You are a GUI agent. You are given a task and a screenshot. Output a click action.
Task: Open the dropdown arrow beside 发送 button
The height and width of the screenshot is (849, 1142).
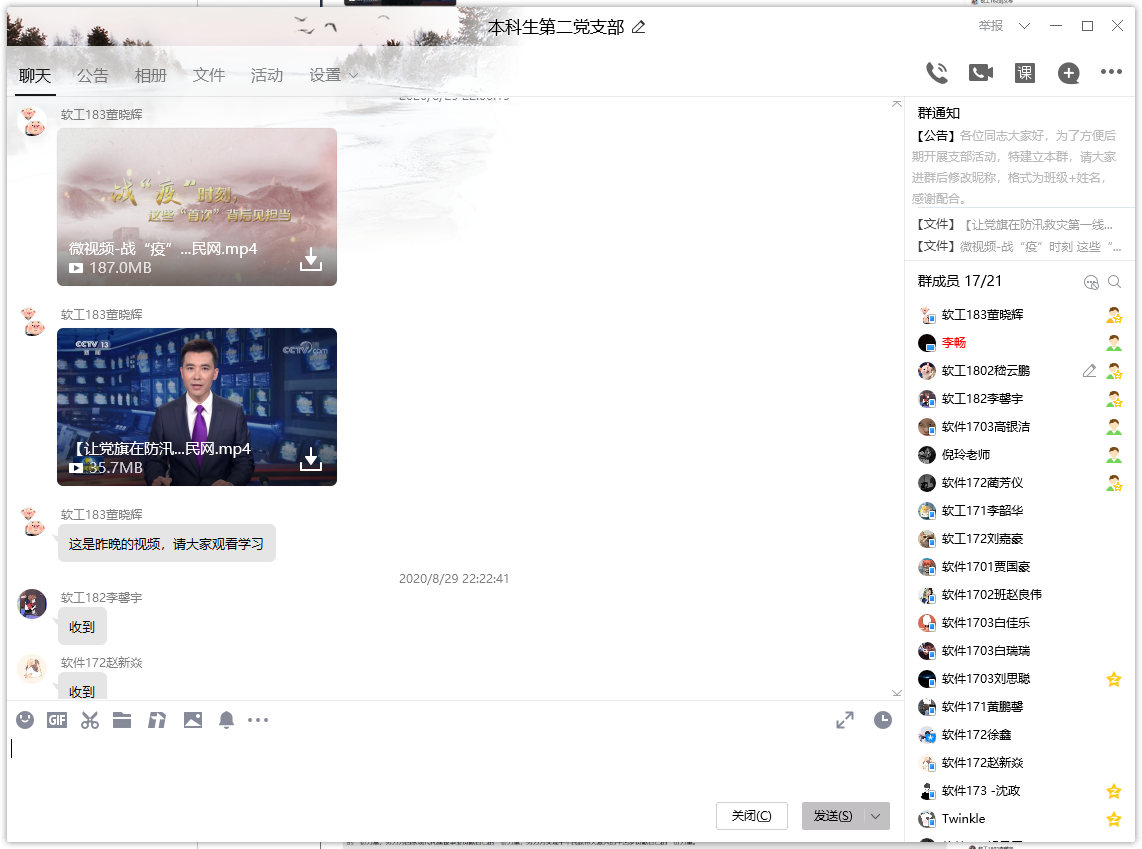pos(876,816)
